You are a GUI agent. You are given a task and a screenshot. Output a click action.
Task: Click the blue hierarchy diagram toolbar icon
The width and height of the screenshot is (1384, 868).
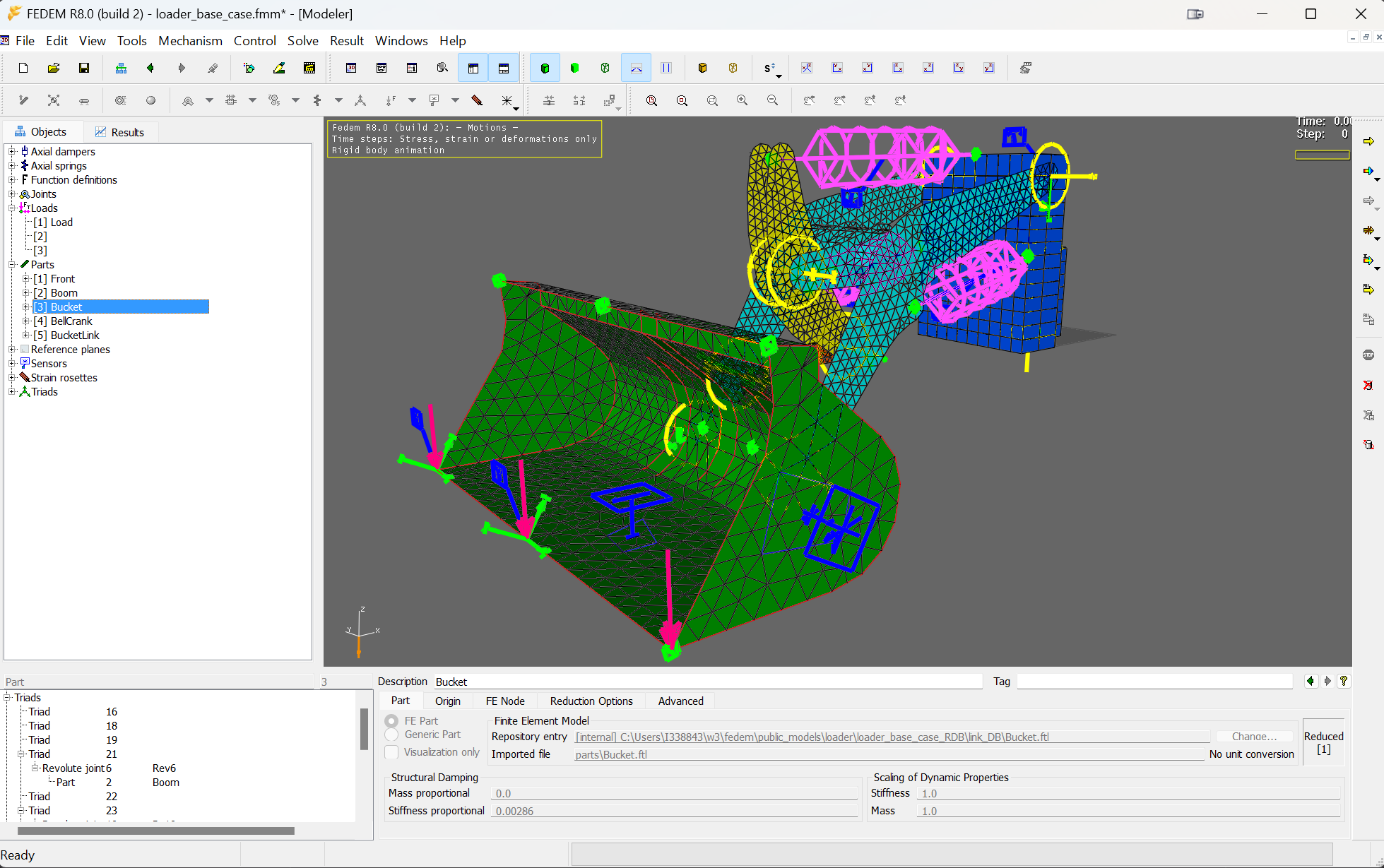[121, 68]
